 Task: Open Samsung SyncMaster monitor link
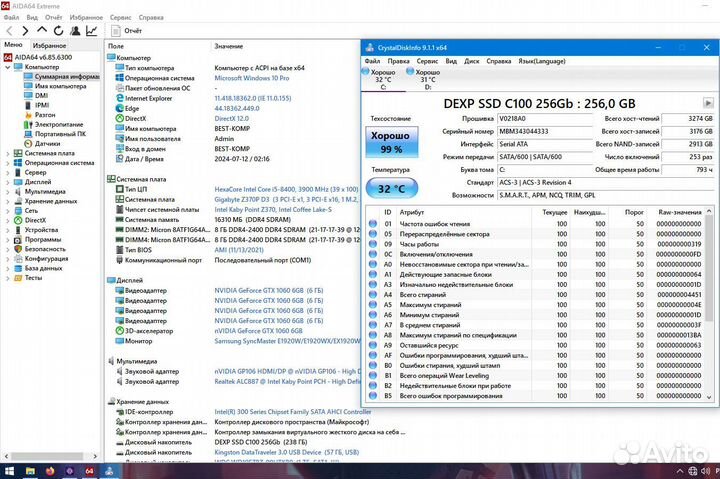[x=287, y=341]
